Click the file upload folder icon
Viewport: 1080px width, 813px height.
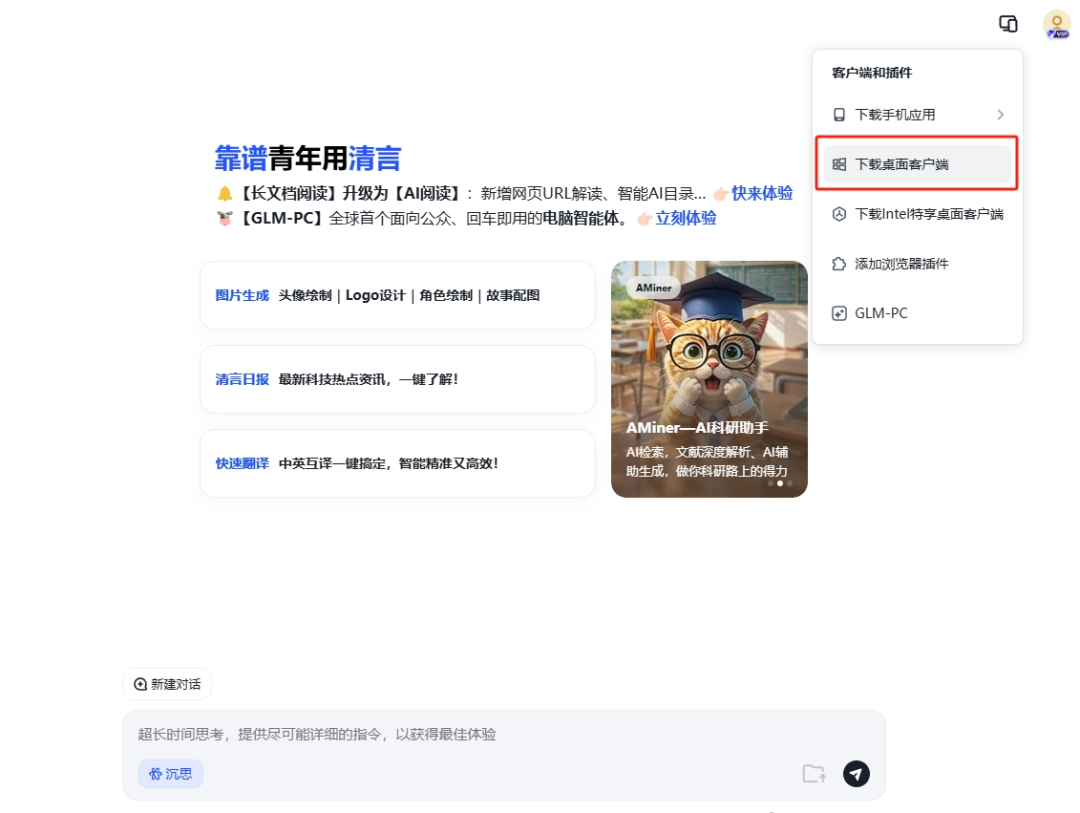(814, 774)
